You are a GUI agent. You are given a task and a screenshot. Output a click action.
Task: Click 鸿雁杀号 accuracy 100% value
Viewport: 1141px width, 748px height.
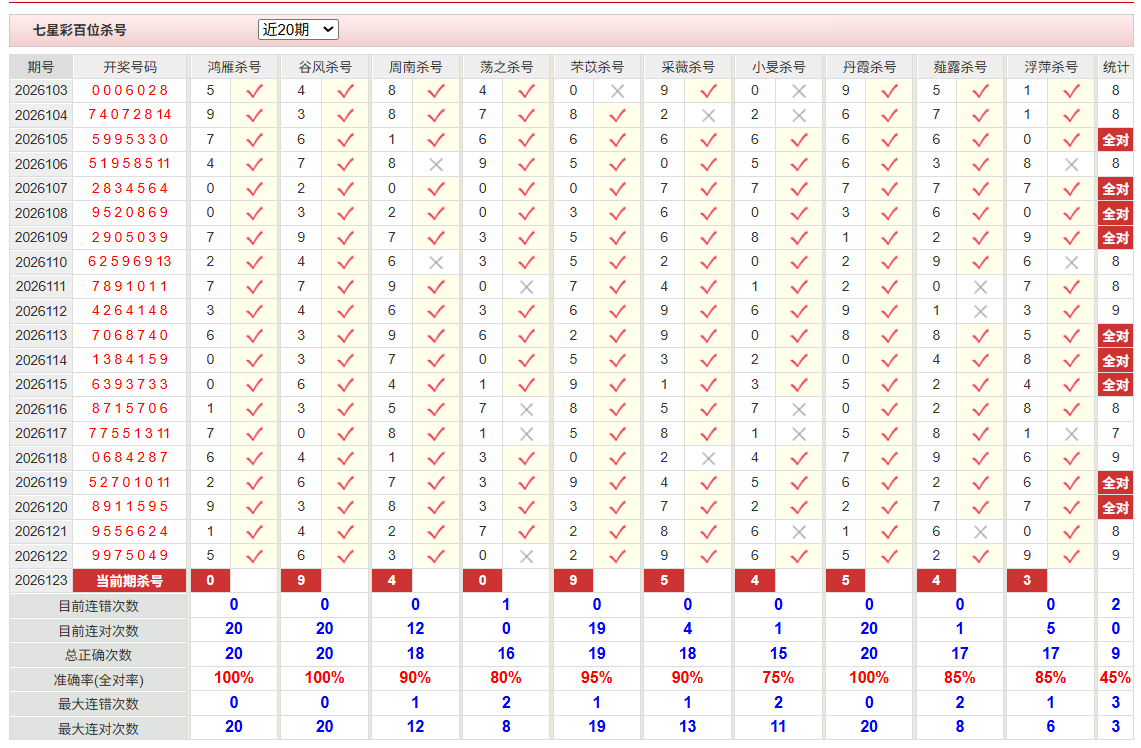pyautogui.click(x=234, y=677)
